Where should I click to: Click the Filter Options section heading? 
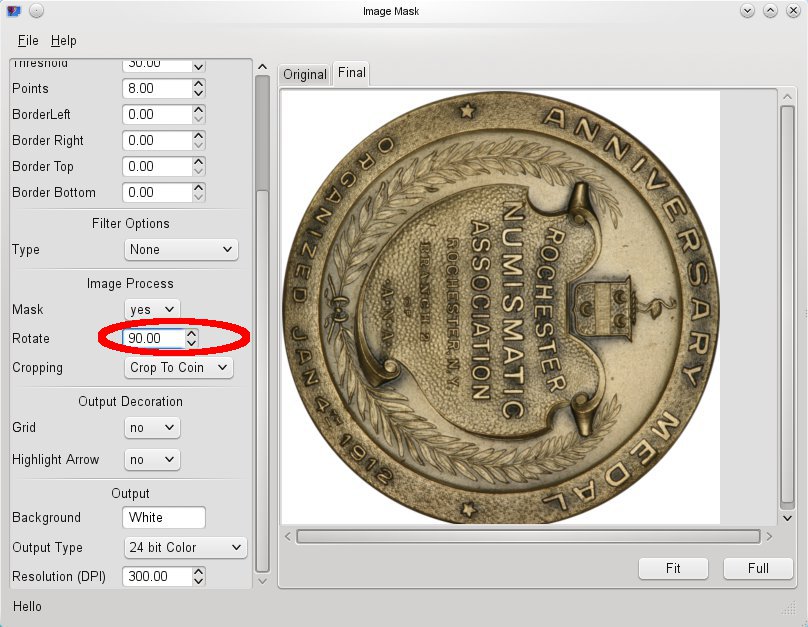[130, 224]
